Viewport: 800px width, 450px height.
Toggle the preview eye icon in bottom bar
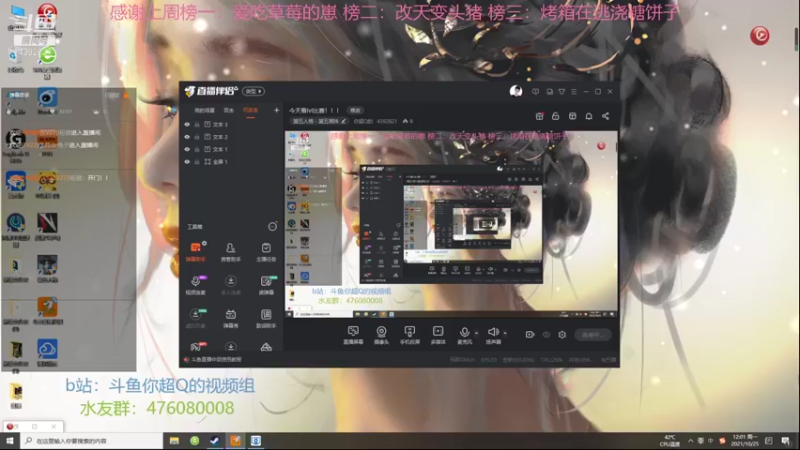546,335
